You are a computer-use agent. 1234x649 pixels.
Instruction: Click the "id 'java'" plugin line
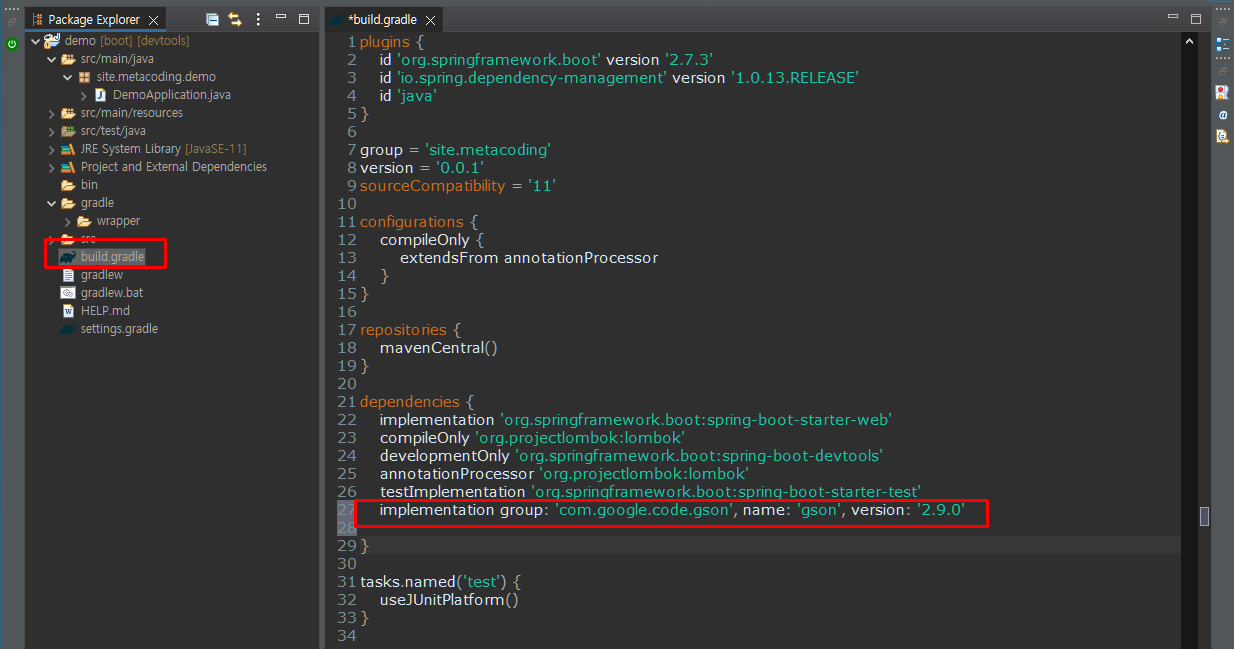pyautogui.click(x=408, y=96)
